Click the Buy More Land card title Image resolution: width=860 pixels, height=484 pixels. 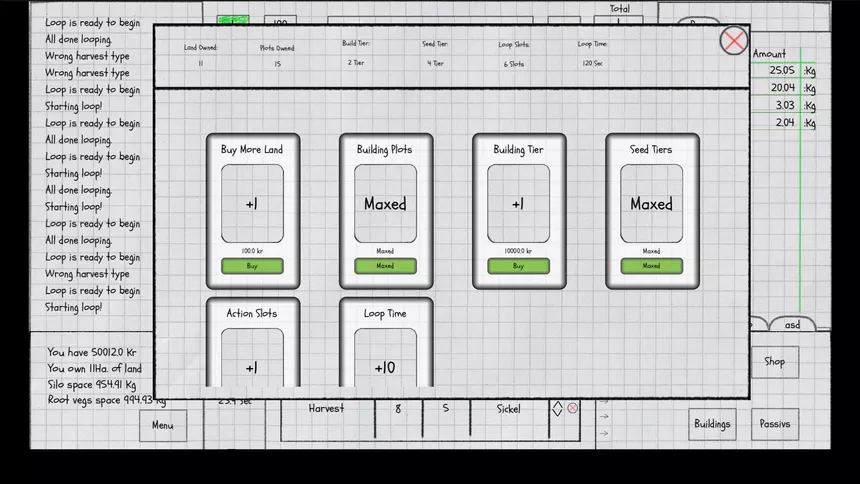pos(252,149)
